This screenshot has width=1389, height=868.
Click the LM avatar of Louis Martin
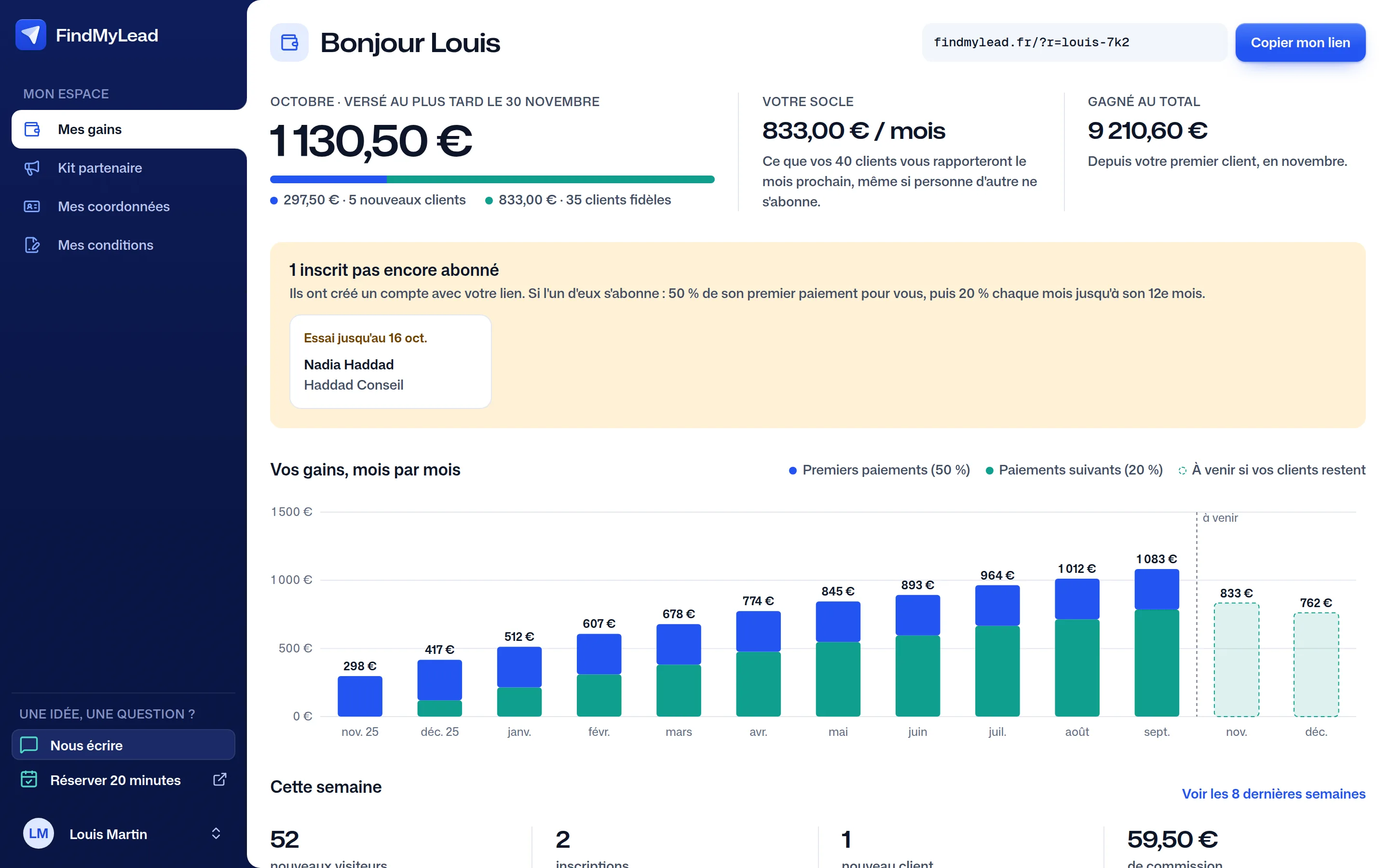tap(39, 834)
